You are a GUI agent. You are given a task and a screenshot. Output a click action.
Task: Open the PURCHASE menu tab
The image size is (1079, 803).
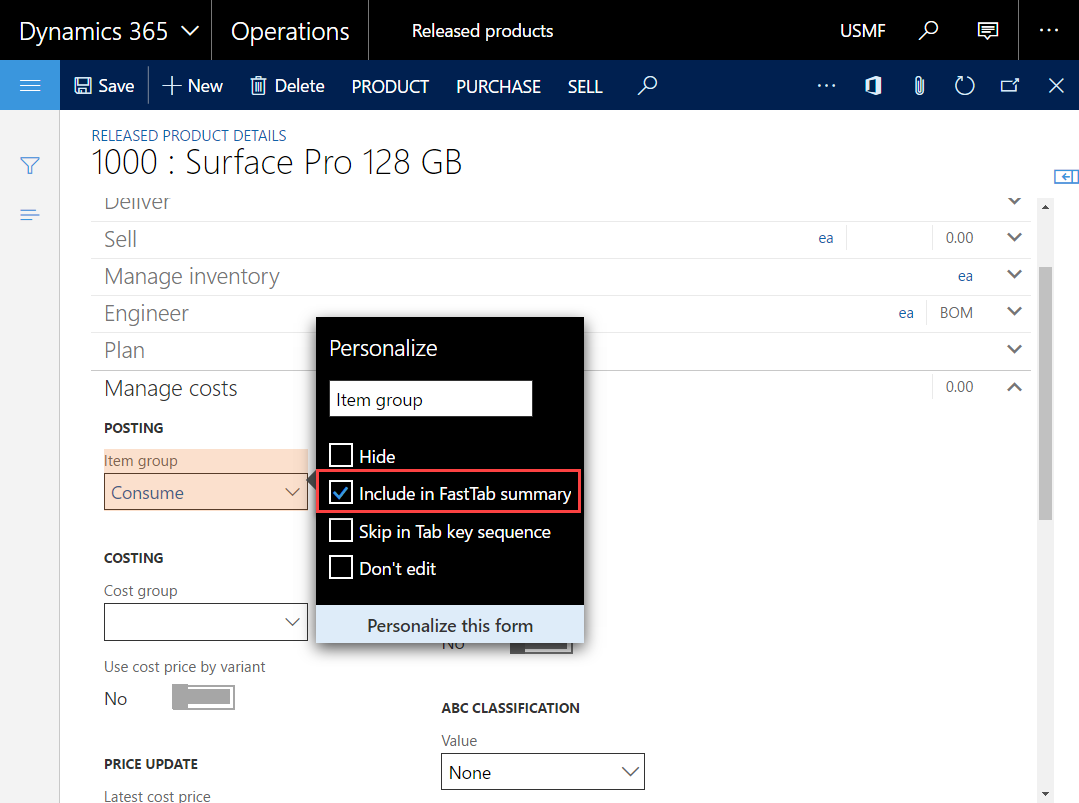tap(498, 87)
